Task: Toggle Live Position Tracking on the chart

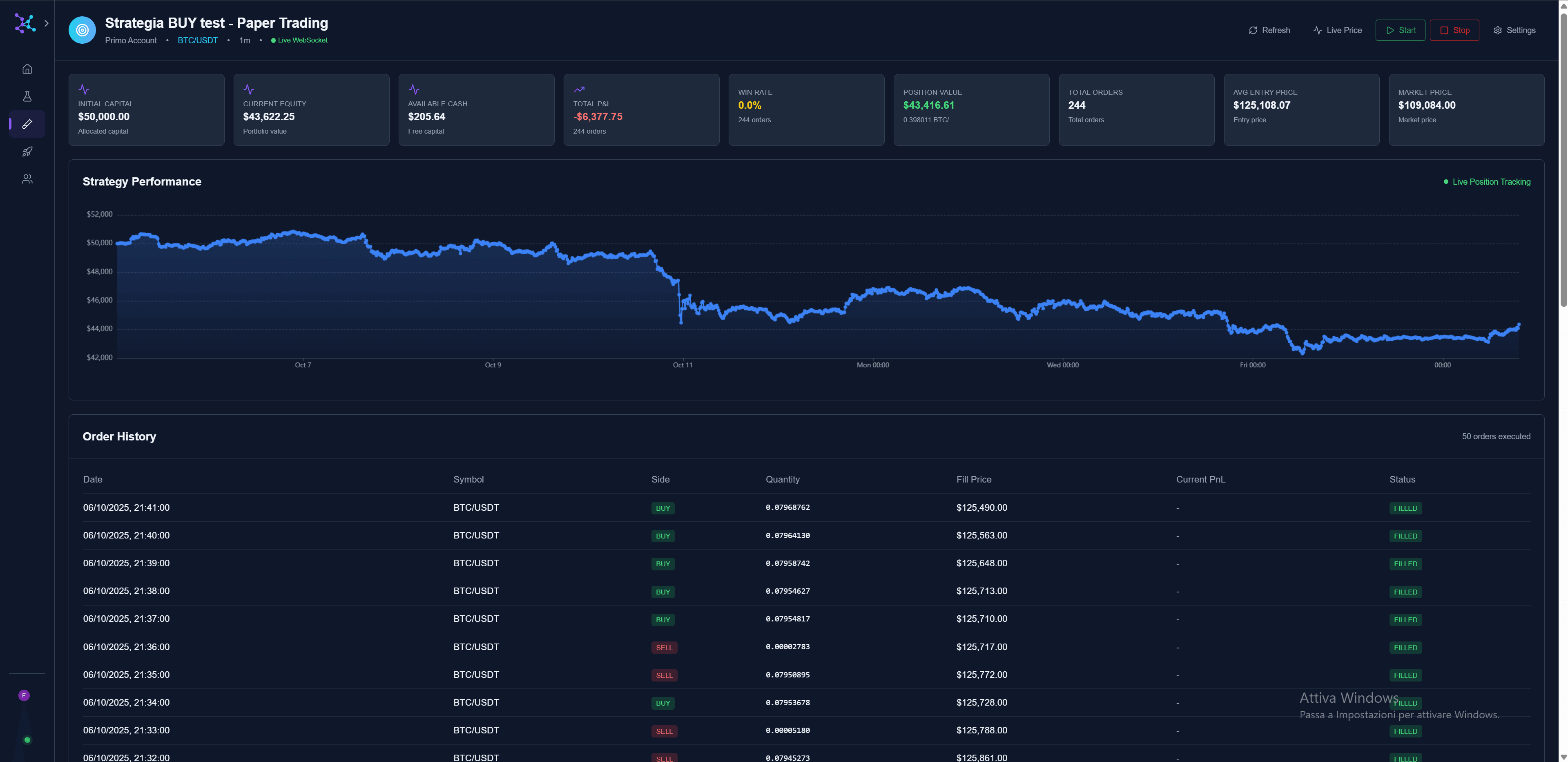Action: click(x=1488, y=181)
